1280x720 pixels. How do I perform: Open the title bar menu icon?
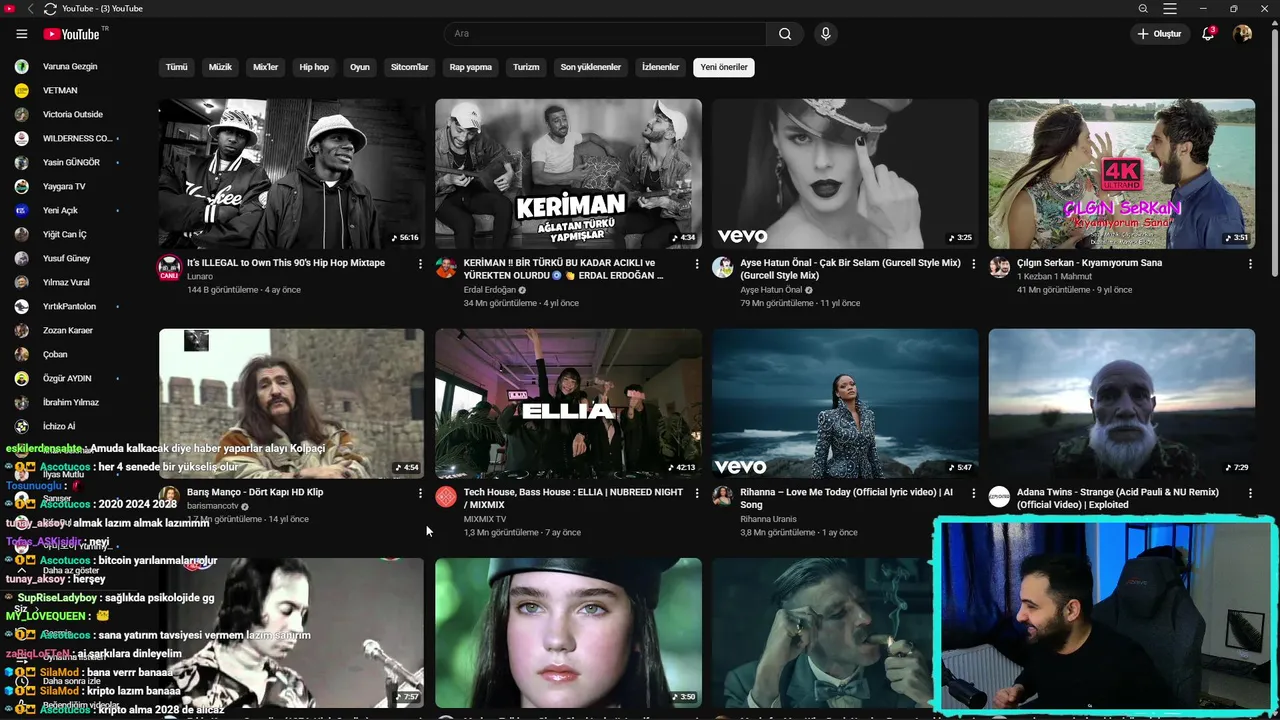(1169, 9)
